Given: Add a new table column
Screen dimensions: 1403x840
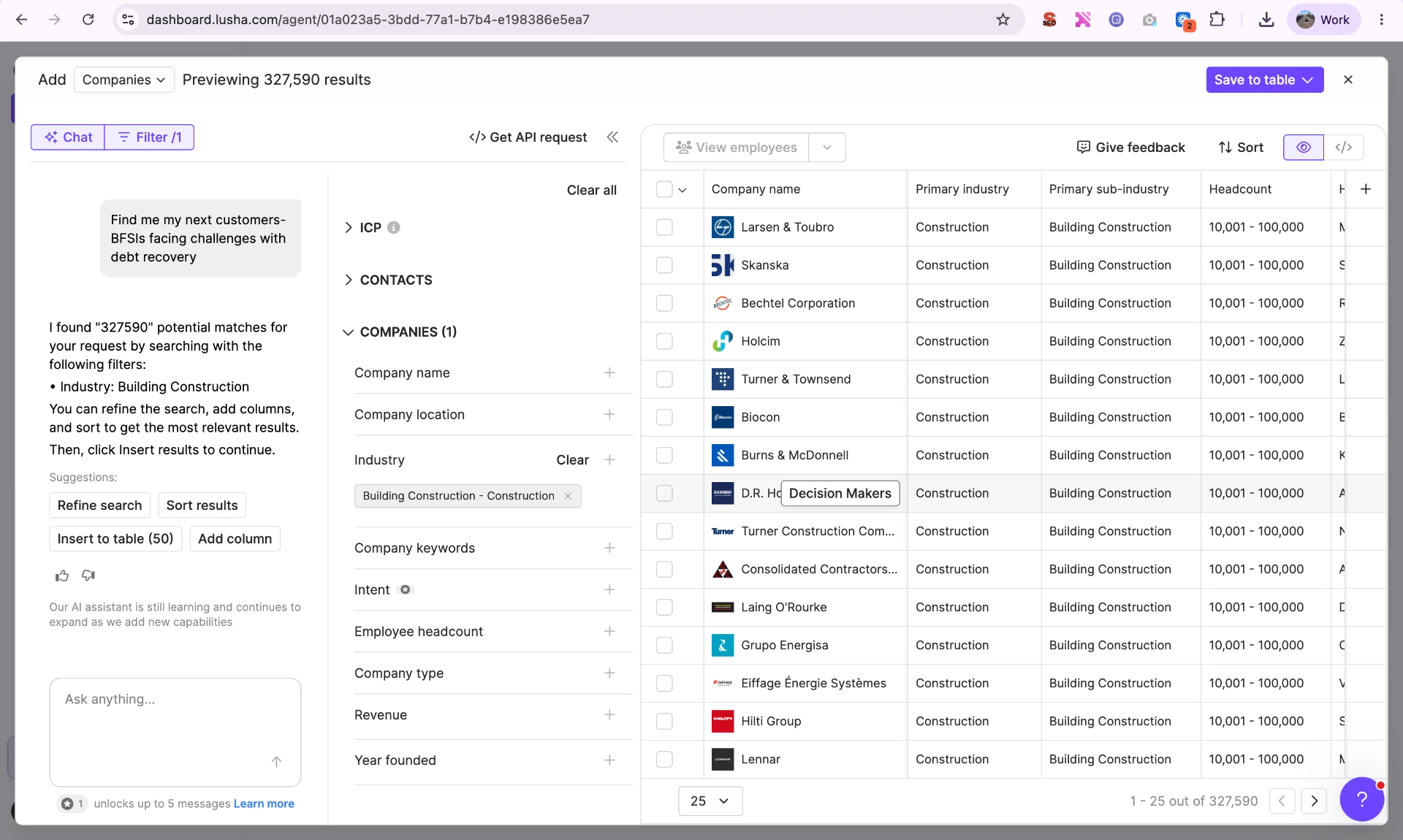Looking at the screenshot, I should [1366, 189].
